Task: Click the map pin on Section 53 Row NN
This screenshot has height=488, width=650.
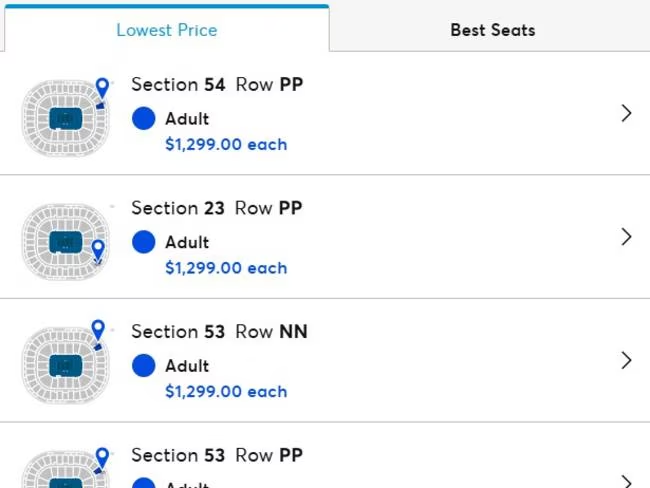Action: pyautogui.click(x=98, y=330)
